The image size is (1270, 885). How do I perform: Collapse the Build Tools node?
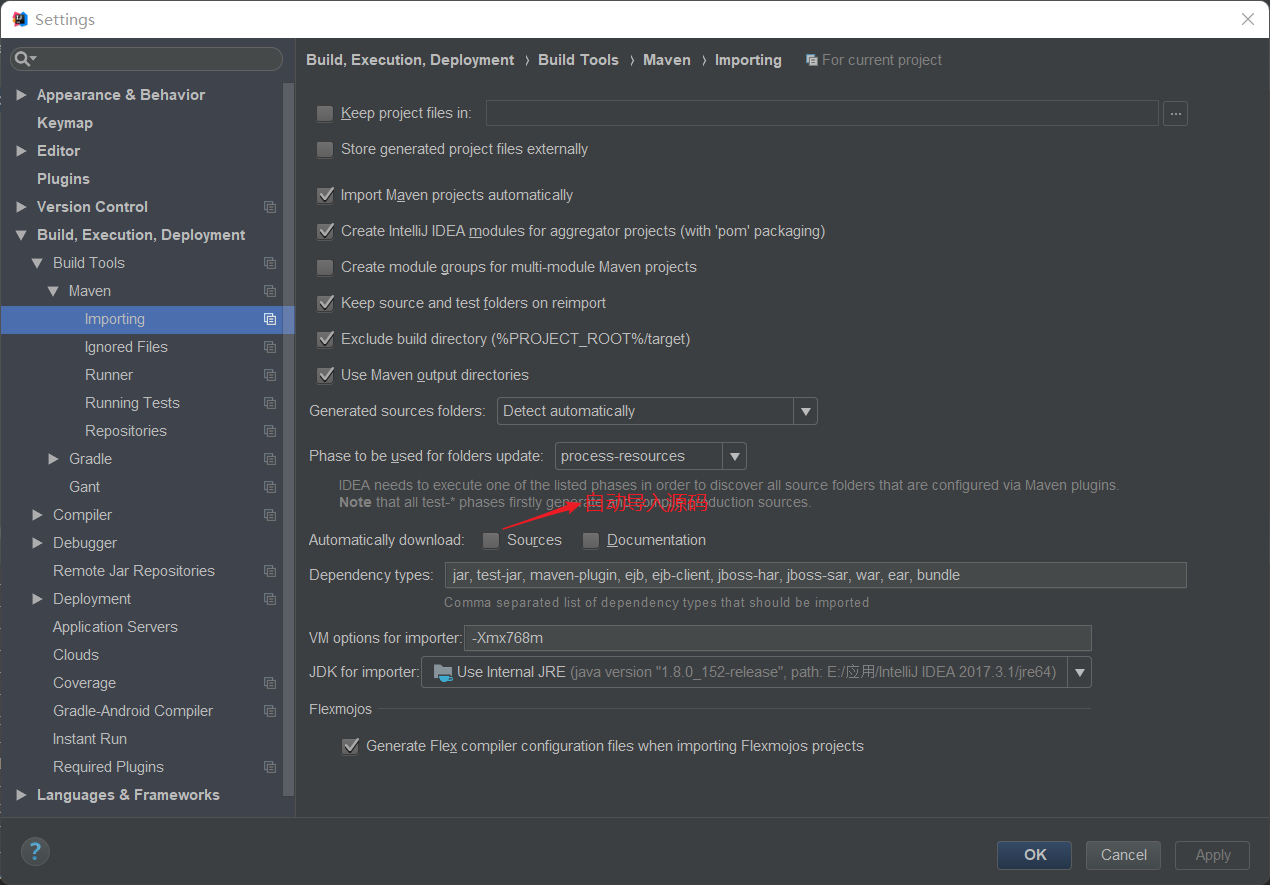tap(38, 263)
